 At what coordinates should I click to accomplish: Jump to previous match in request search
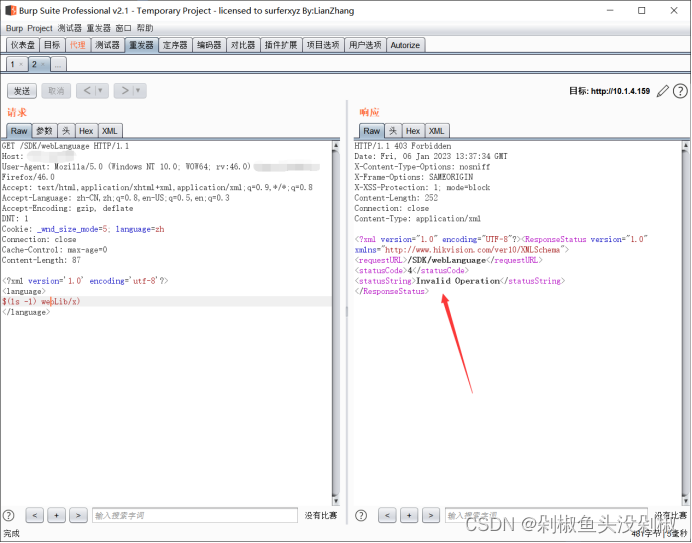34,515
